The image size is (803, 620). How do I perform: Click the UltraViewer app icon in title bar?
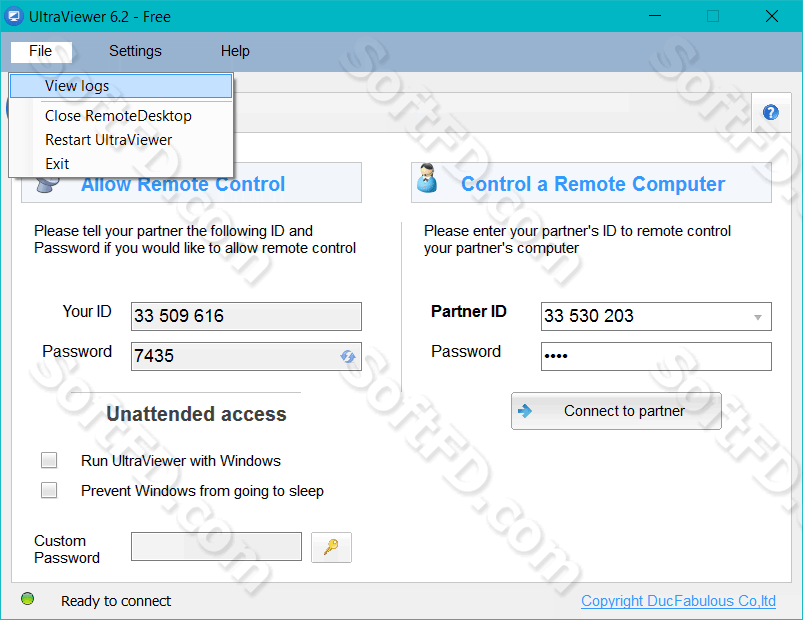(x=13, y=16)
